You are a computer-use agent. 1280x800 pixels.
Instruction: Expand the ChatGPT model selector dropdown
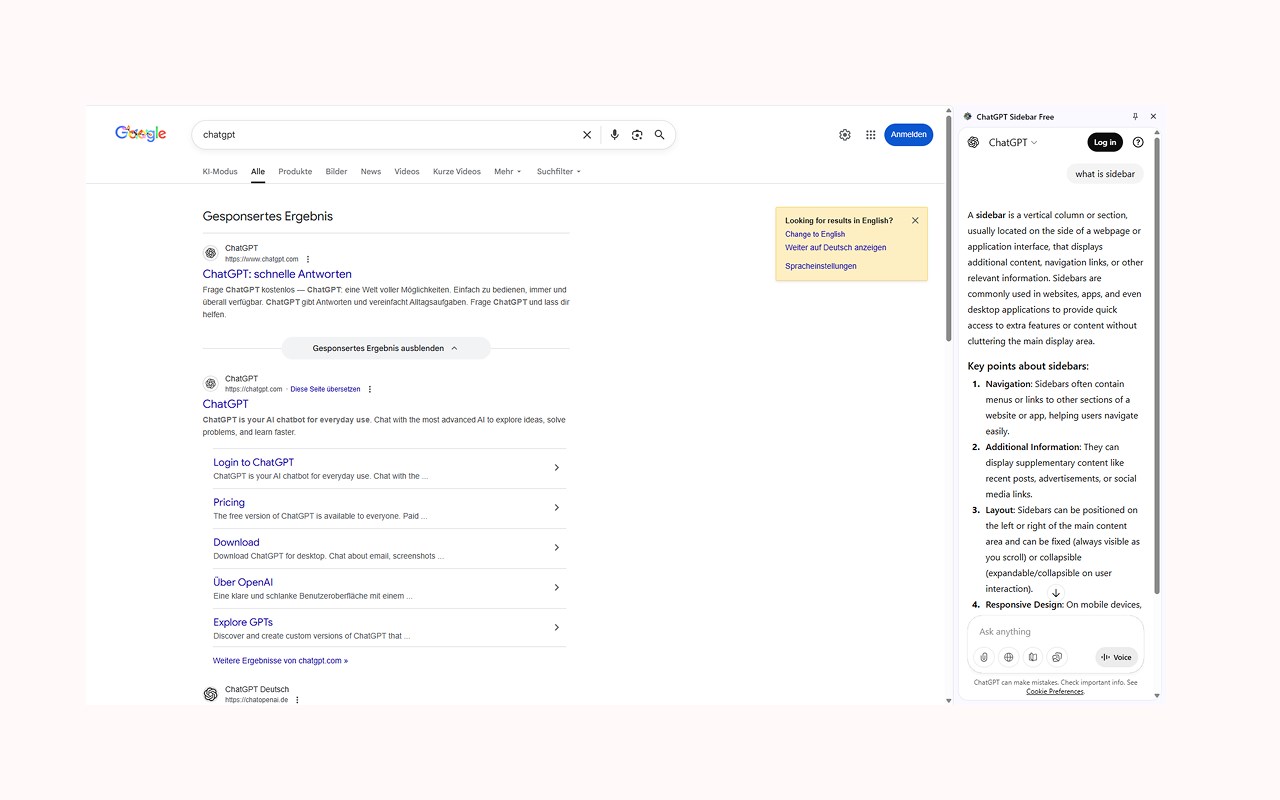(x=1013, y=142)
